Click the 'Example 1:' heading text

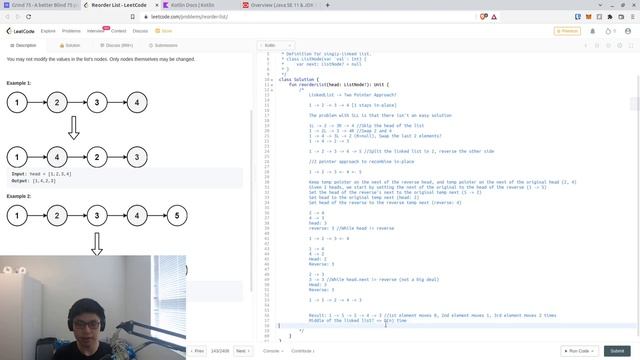[19, 83]
